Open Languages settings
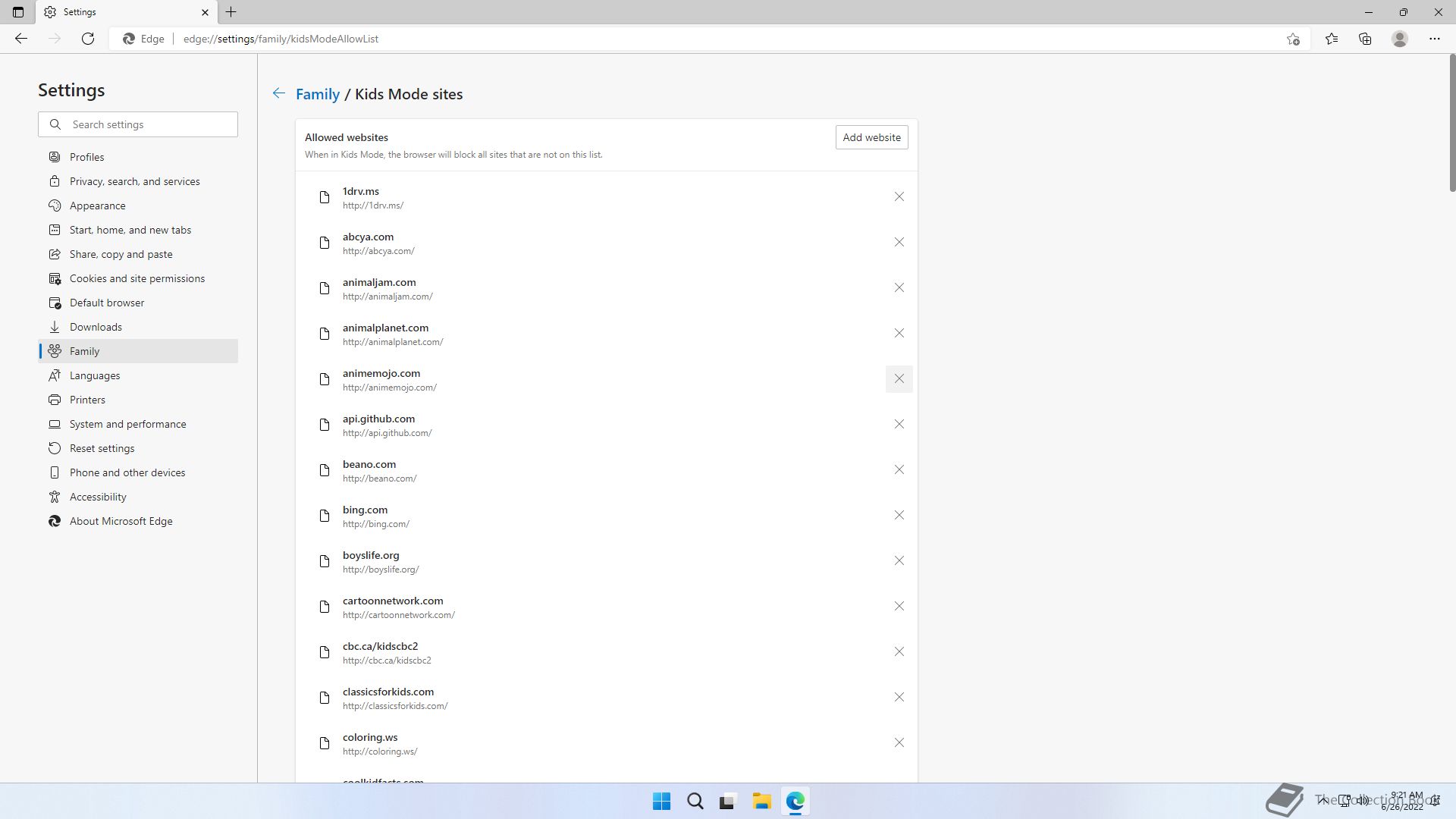 pos(138,375)
